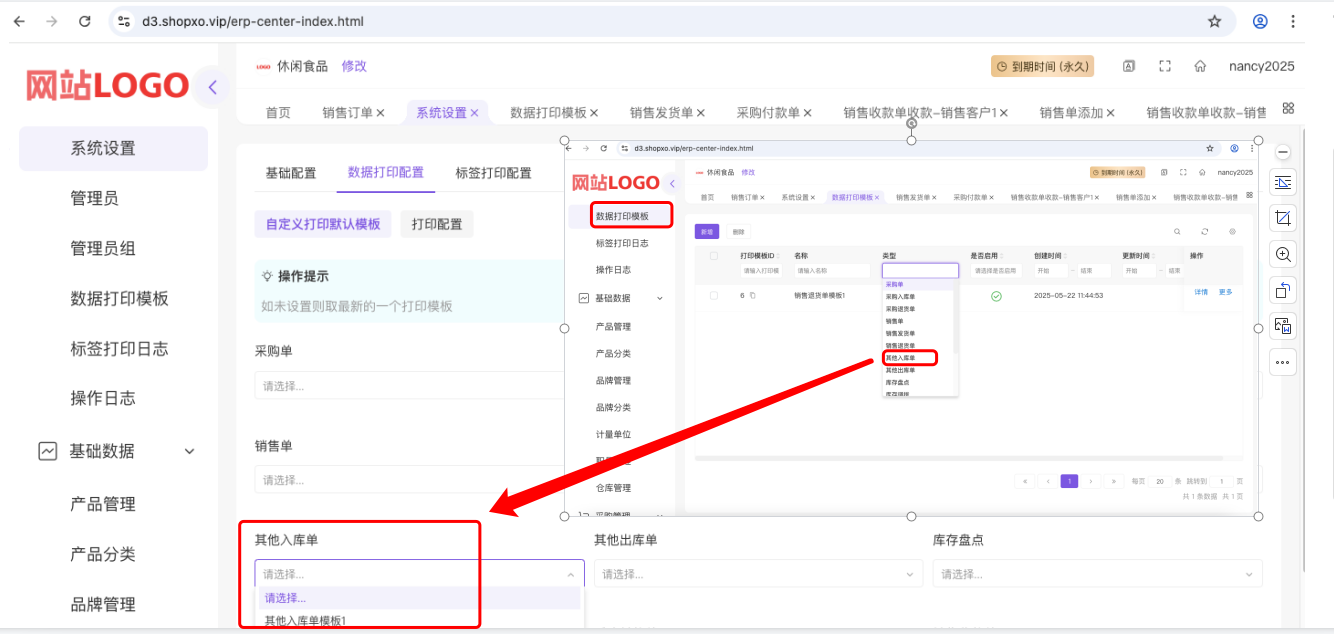Viewport: 1334px width, 634px height.
Task: Close the 销售发货单 tab
Action: point(700,113)
